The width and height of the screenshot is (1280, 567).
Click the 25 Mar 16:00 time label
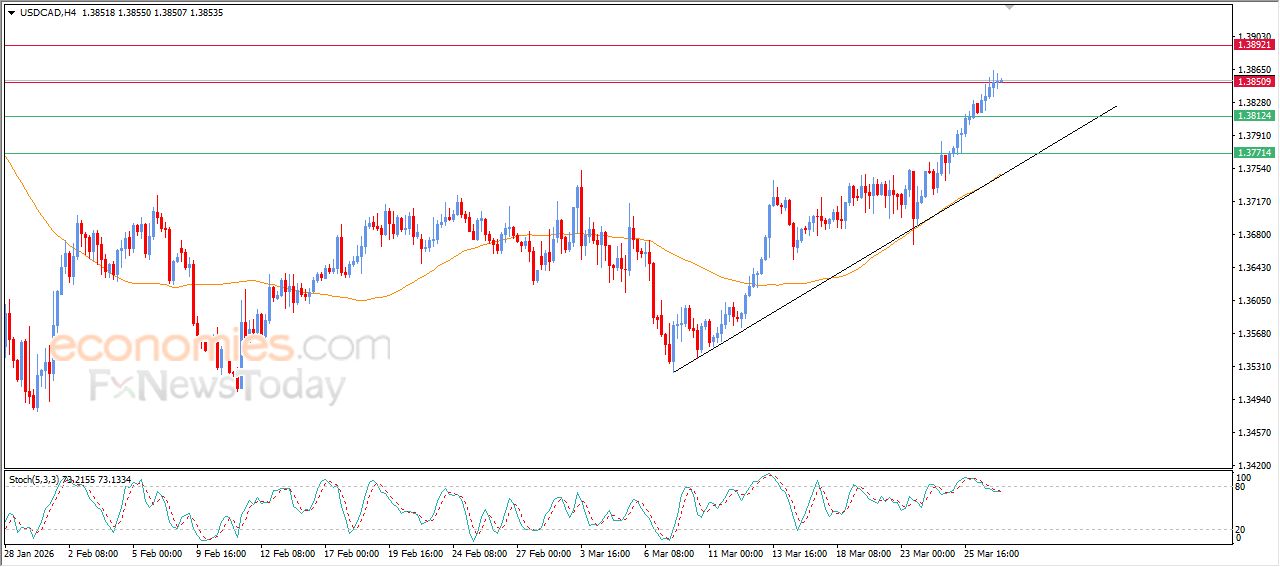tap(991, 552)
